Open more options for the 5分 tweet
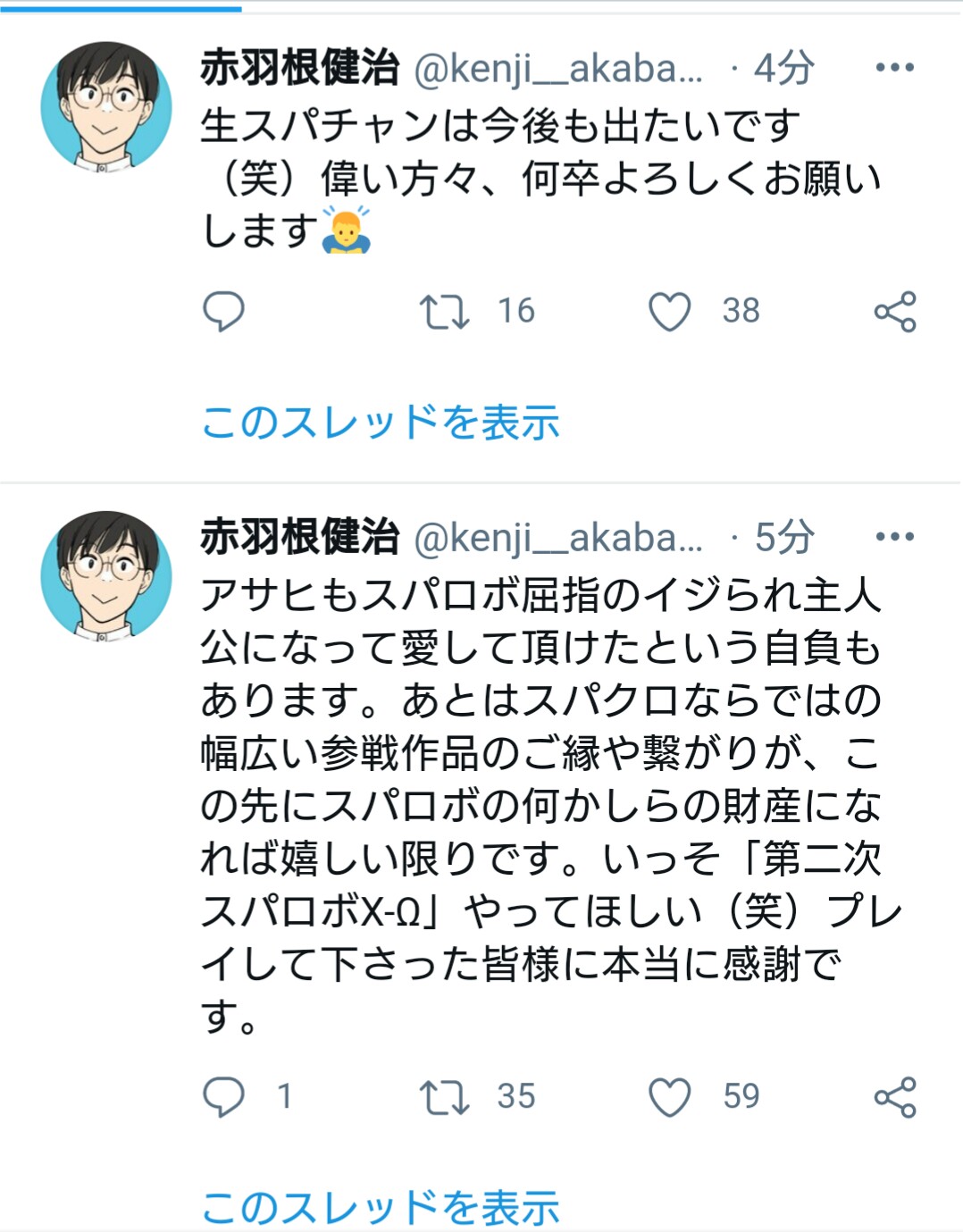963x1232 pixels. pyautogui.click(x=894, y=537)
